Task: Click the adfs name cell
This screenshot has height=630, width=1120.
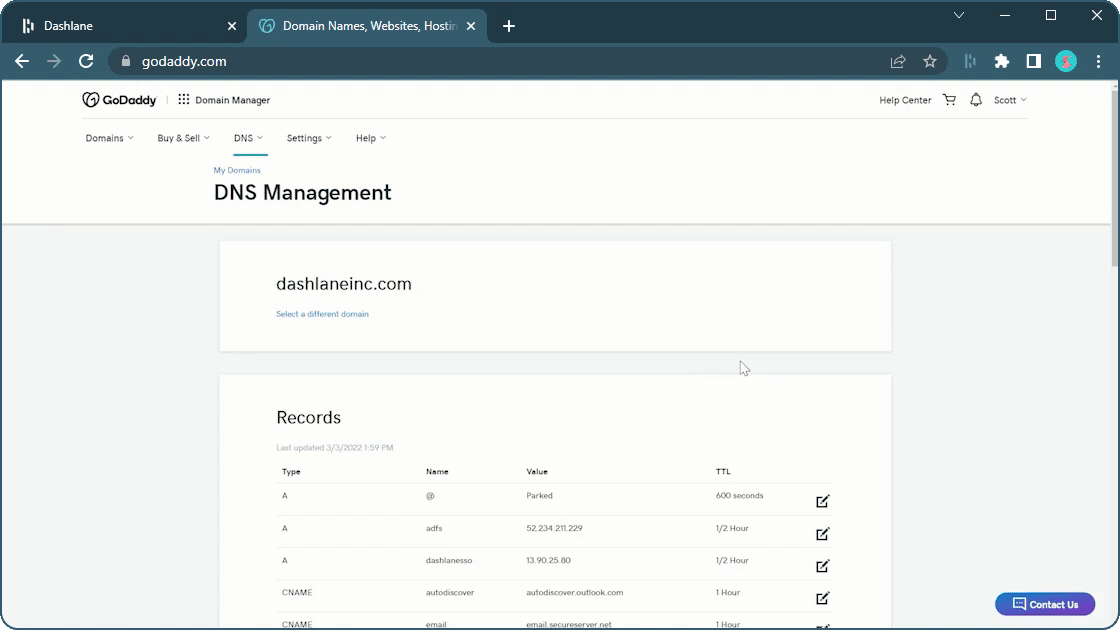Action: (x=434, y=529)
